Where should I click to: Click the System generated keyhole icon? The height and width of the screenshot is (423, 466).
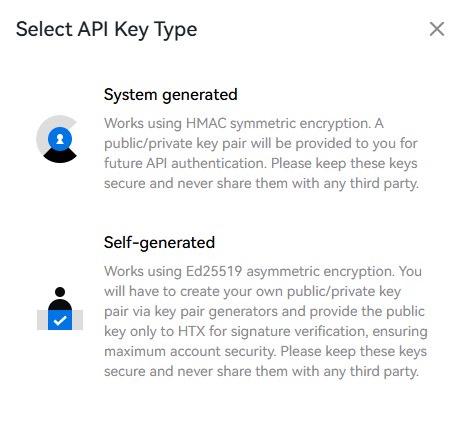pos(57,139)
